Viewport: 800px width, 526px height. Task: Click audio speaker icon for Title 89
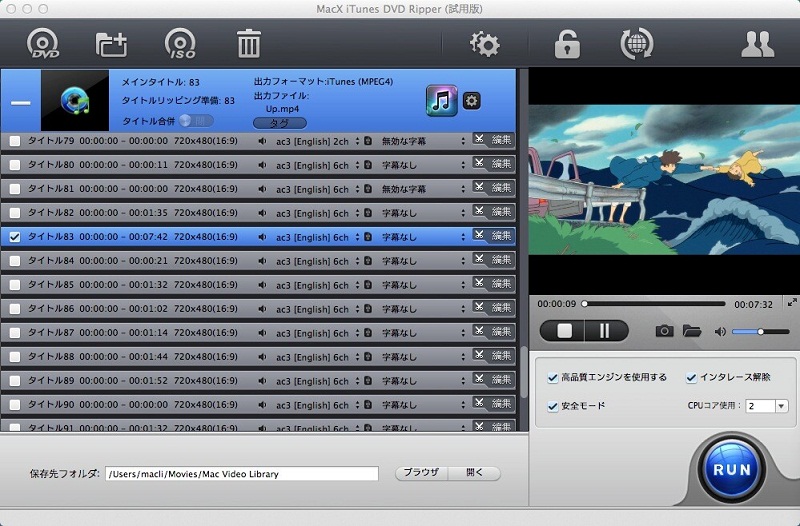click(x=262, y=381)
